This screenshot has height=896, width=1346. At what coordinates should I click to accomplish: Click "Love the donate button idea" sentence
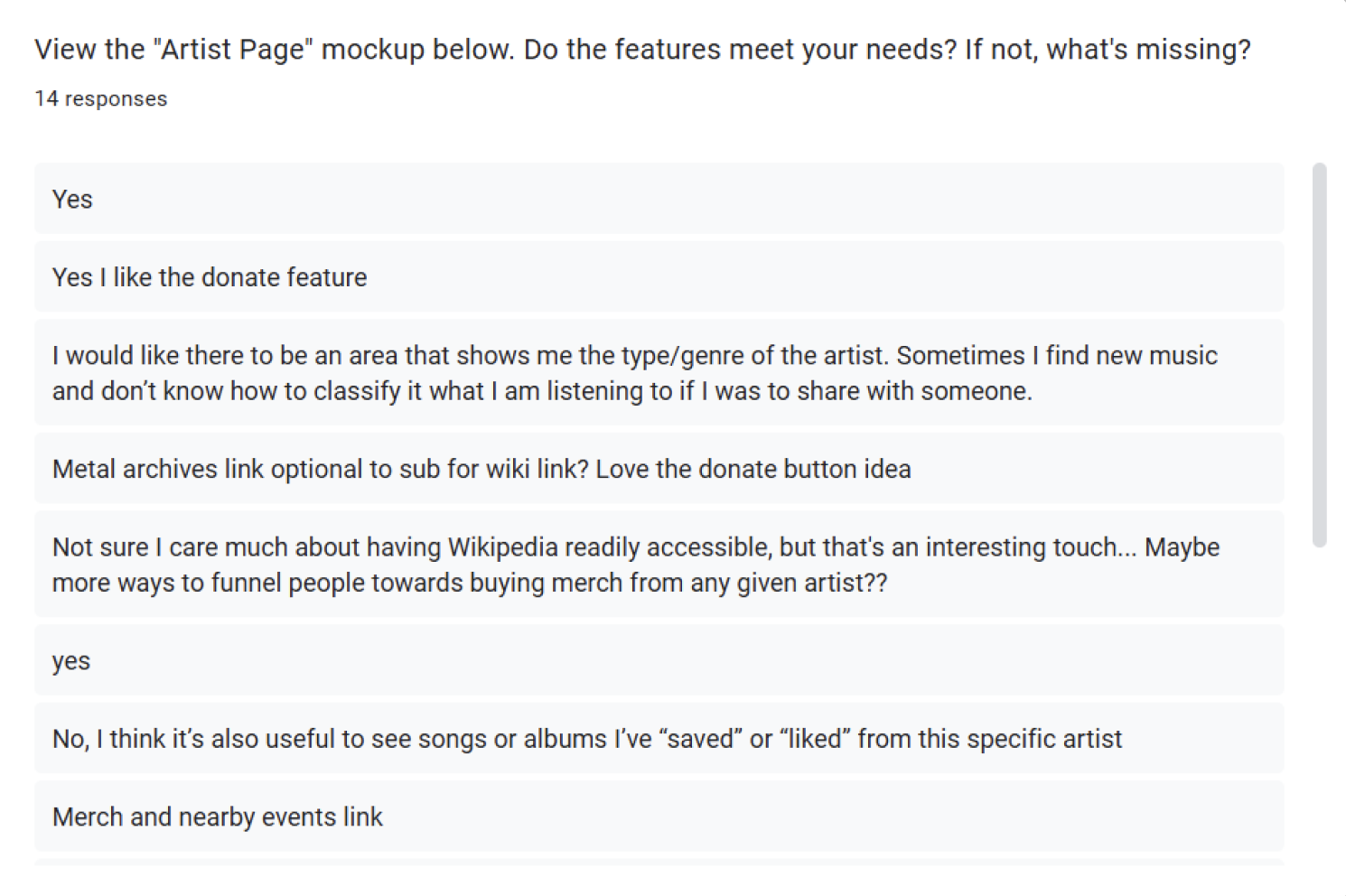pyautogui.click(x=753, y=470)
